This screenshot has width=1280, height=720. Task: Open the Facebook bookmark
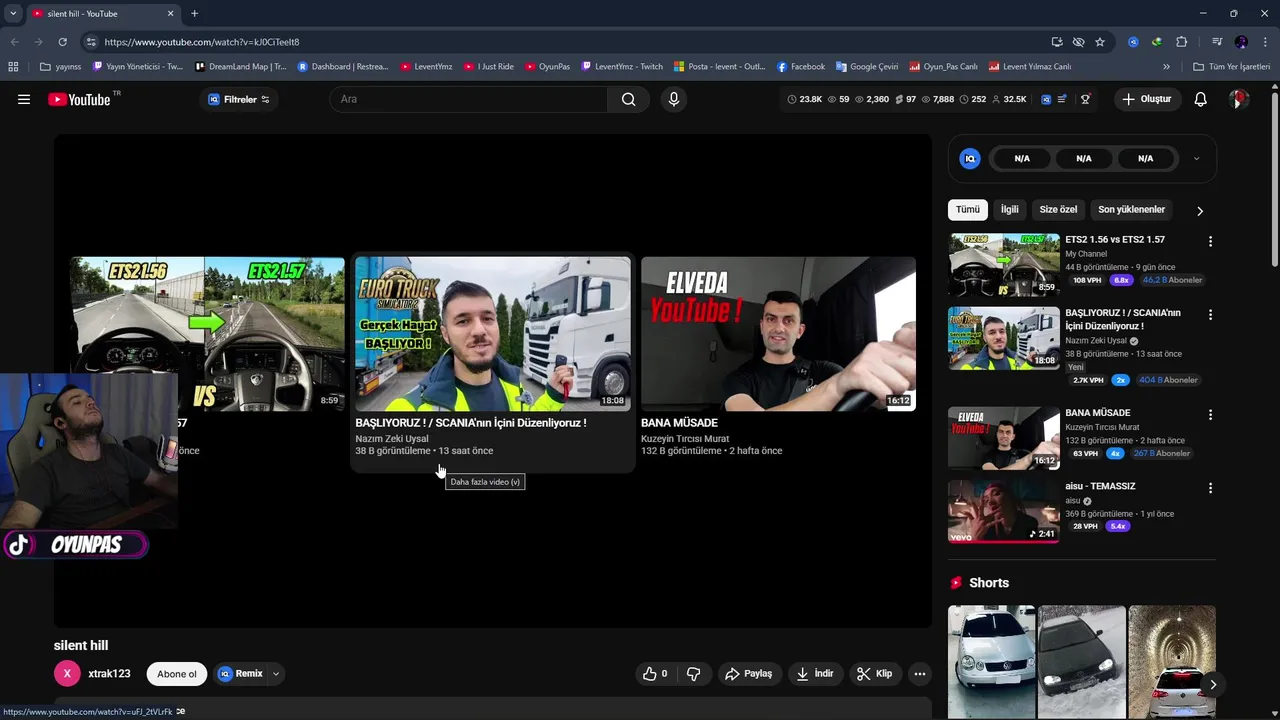click(801, 67)
